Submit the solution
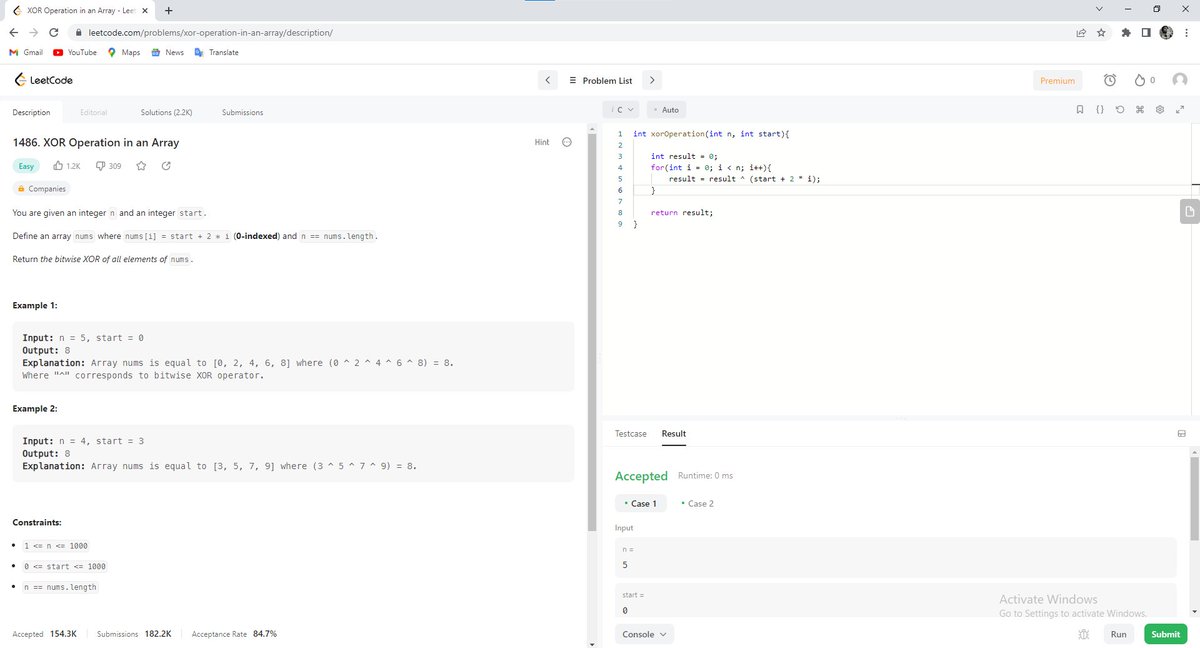1200x648 pixels. 1165,634
